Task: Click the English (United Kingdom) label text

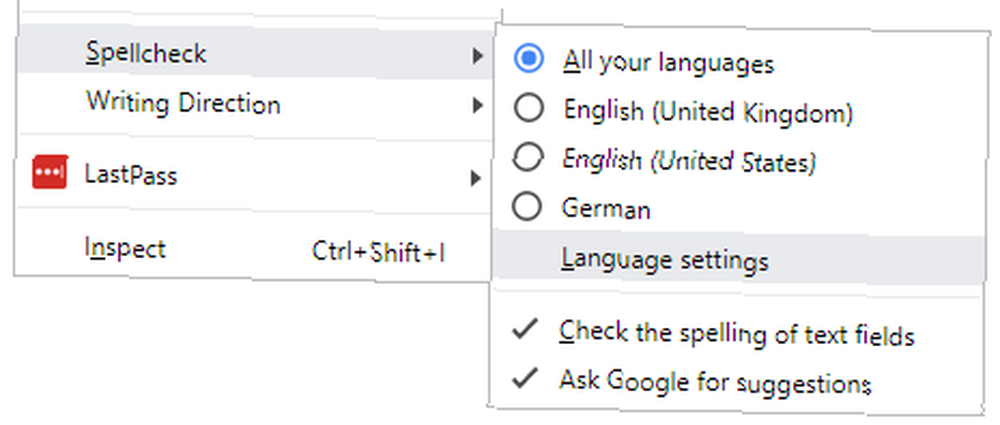Action: (x=708, y=113)
